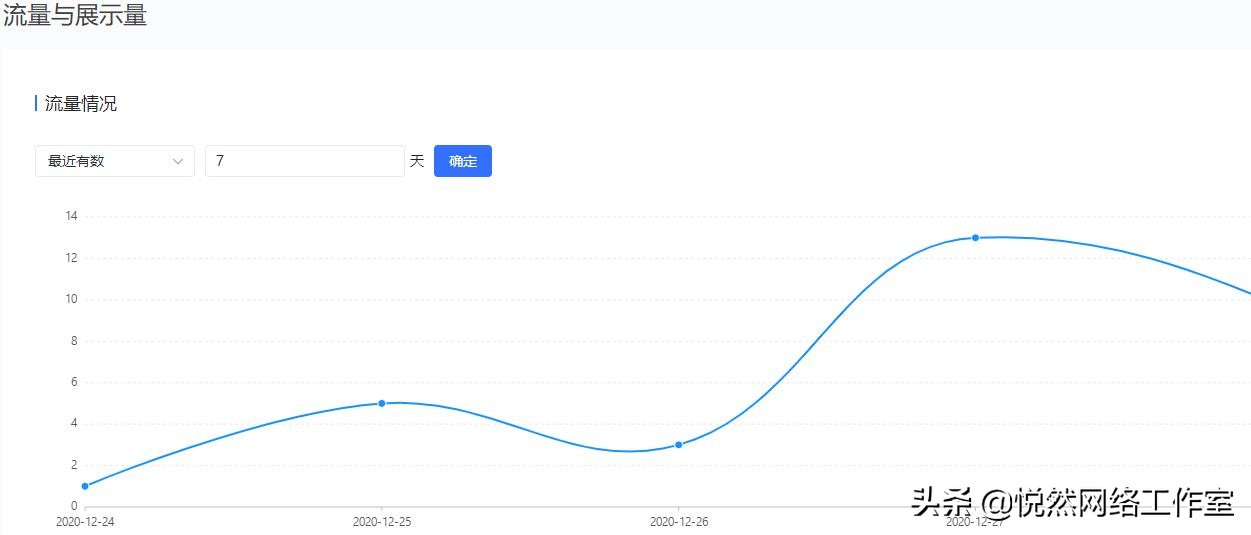Select the chart data point for 2020-12-25

point(382,403)
